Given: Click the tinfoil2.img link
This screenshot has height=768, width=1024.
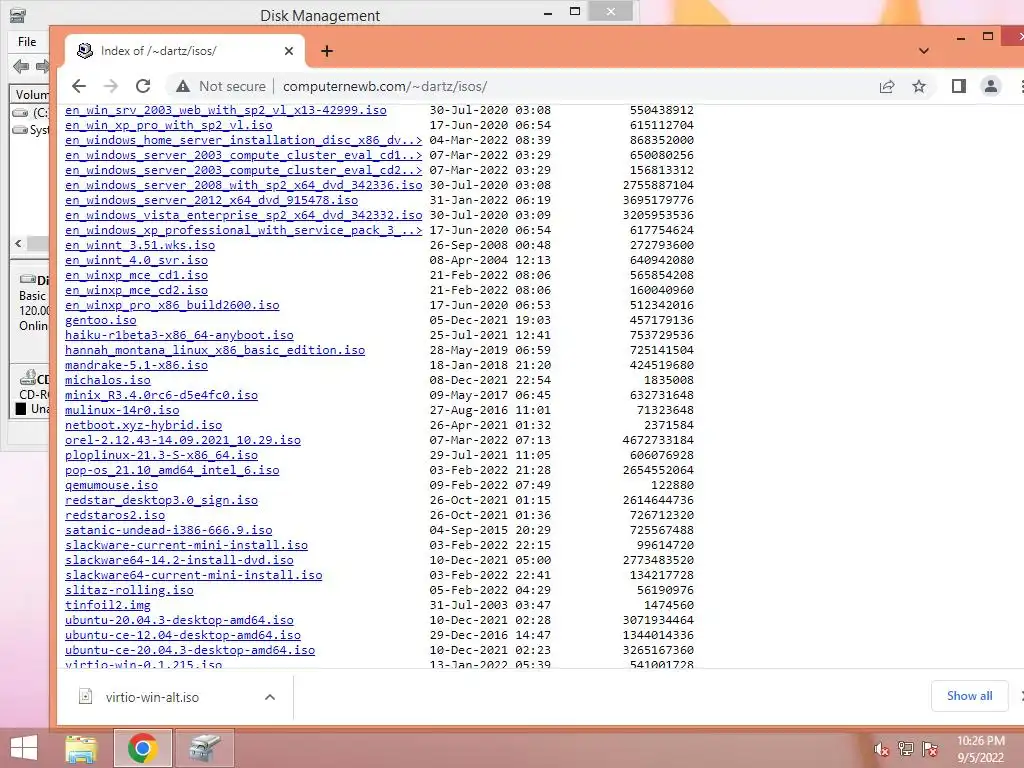Looking at the screenshot, I should [108, 605].
